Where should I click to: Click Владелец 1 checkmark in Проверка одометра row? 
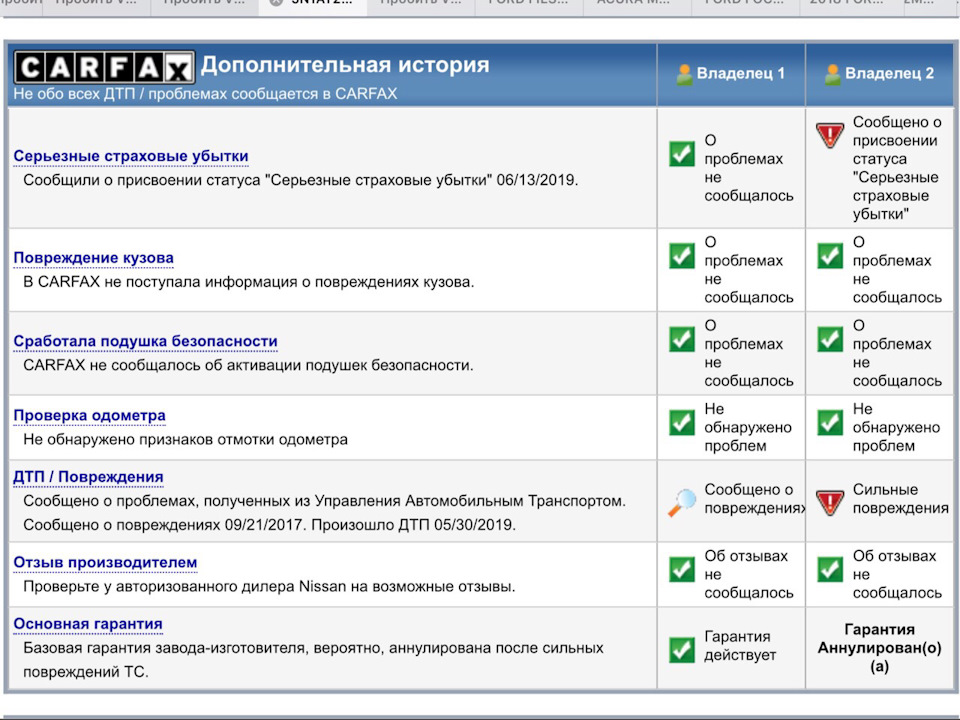click(681, 422)
